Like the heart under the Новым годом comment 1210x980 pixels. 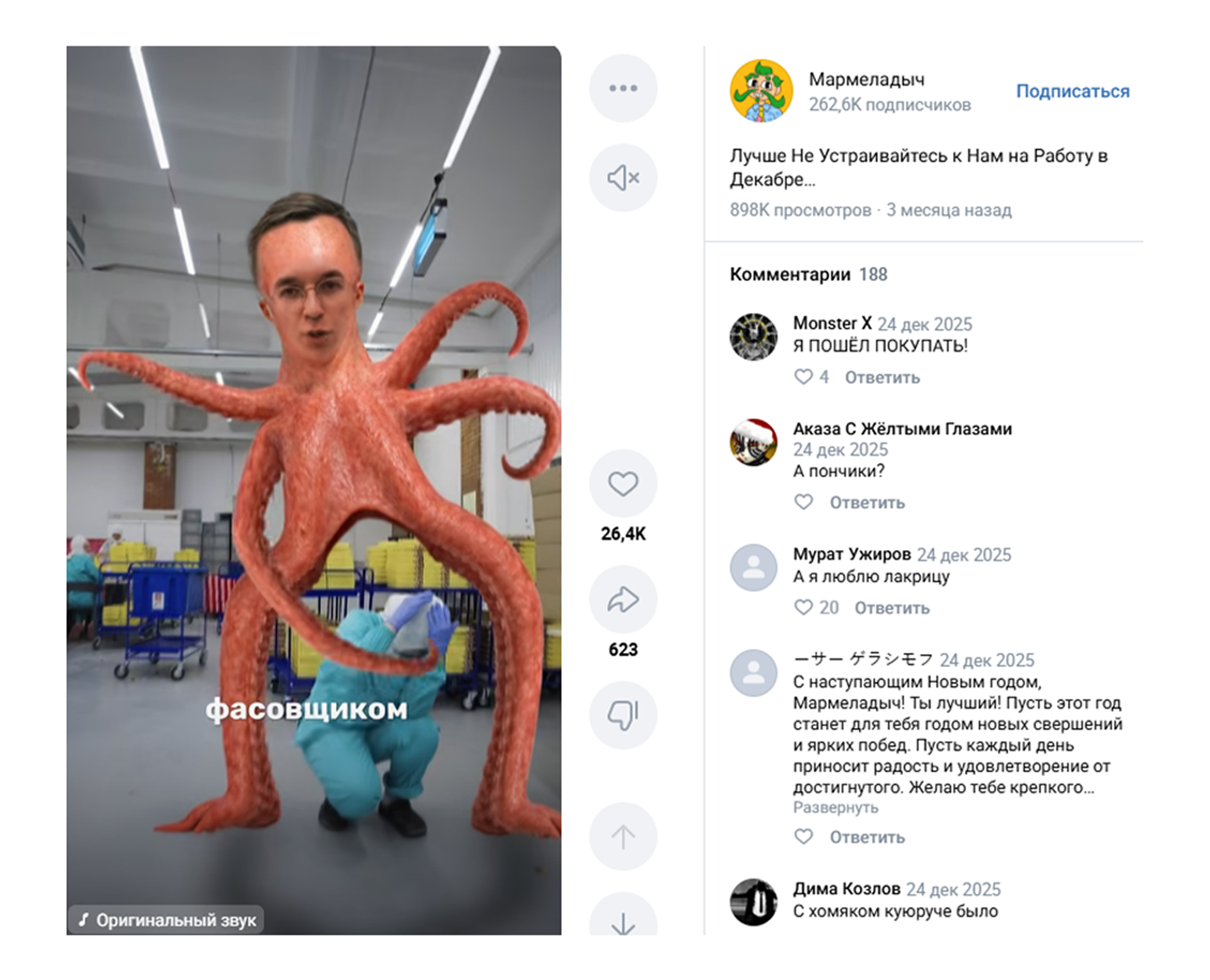click(803, 837)
